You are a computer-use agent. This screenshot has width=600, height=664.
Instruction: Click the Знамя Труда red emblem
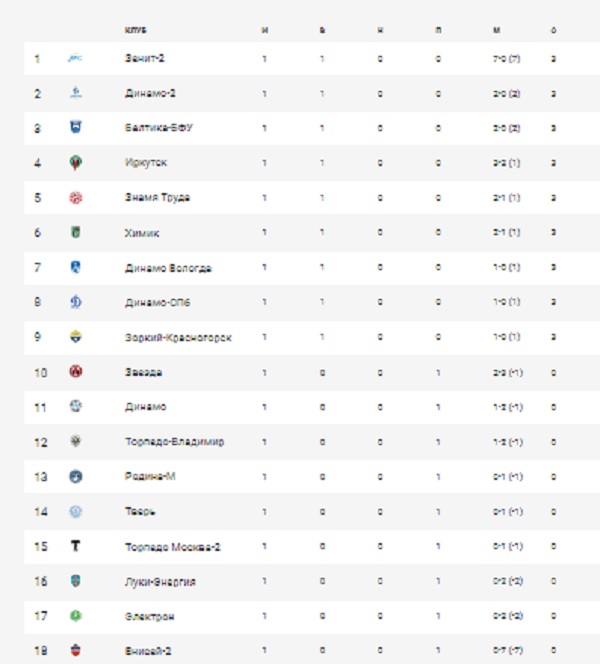[76, 198]
